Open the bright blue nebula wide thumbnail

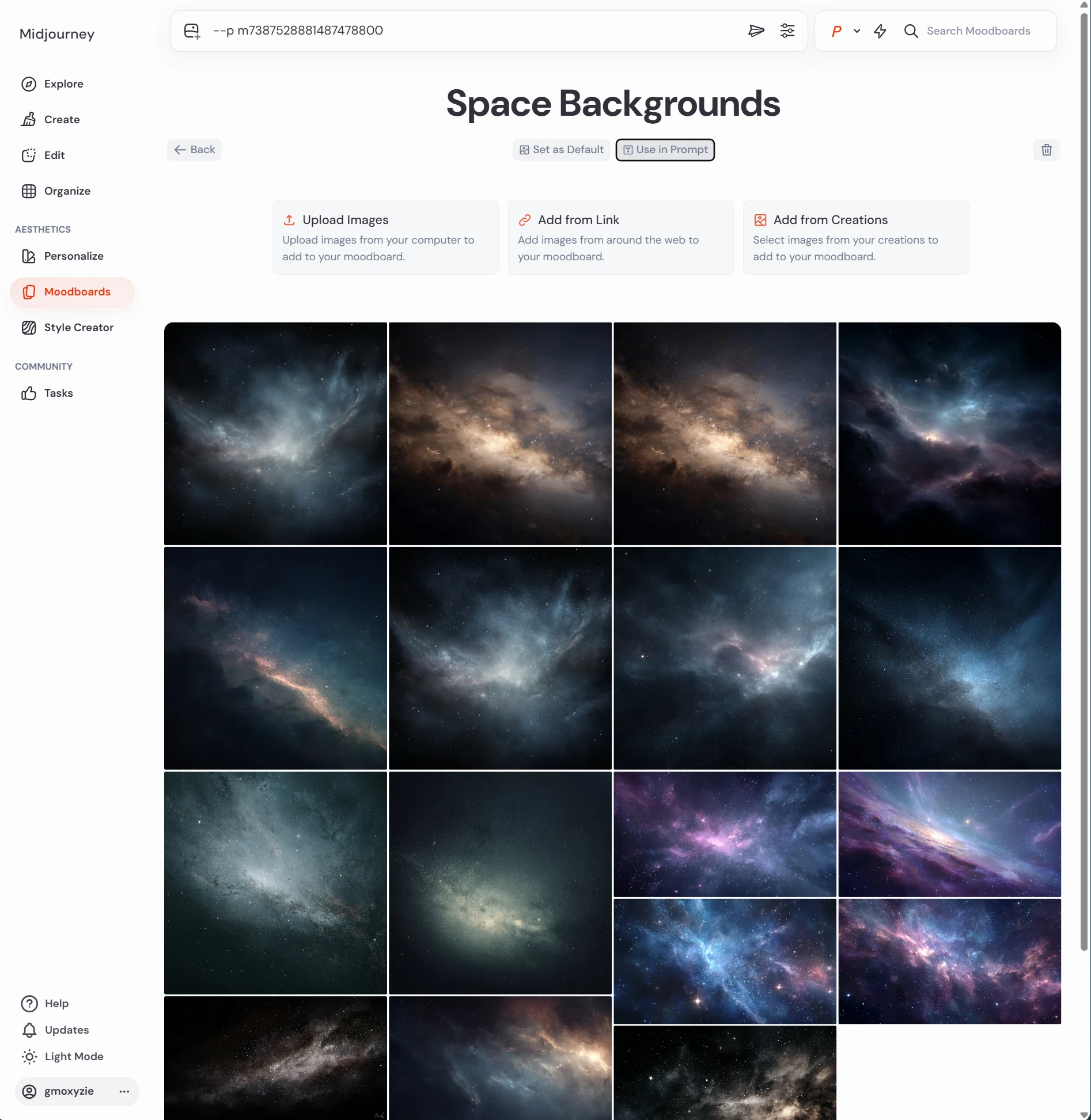pyautogui.click(x=725, y=961)
